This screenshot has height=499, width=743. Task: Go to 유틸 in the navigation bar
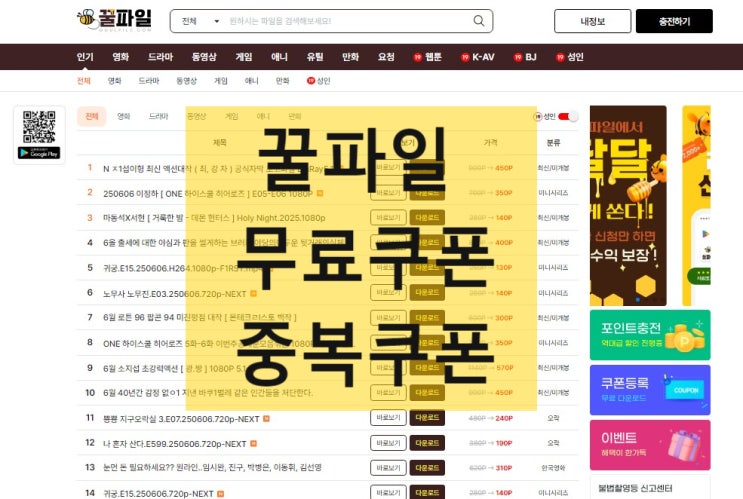(x=315, y=57)
